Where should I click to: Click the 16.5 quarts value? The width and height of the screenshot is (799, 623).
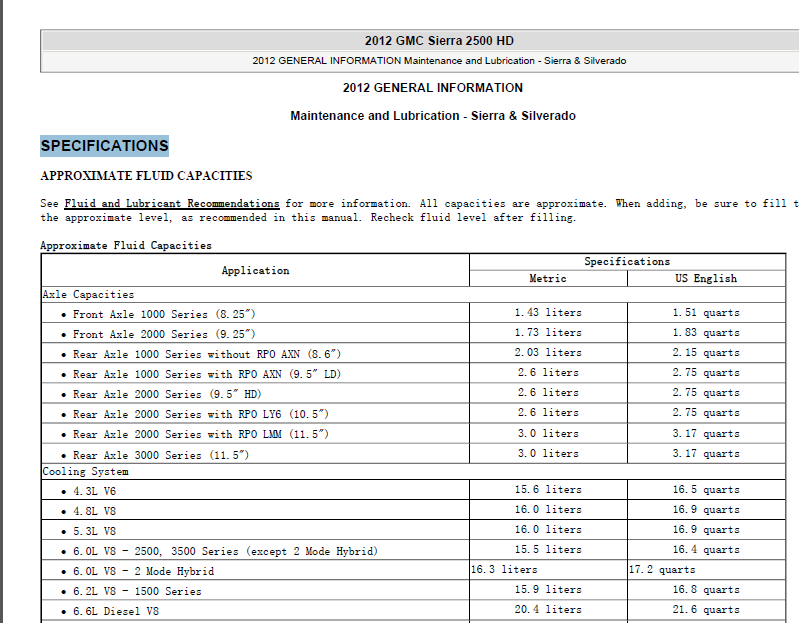706,489
